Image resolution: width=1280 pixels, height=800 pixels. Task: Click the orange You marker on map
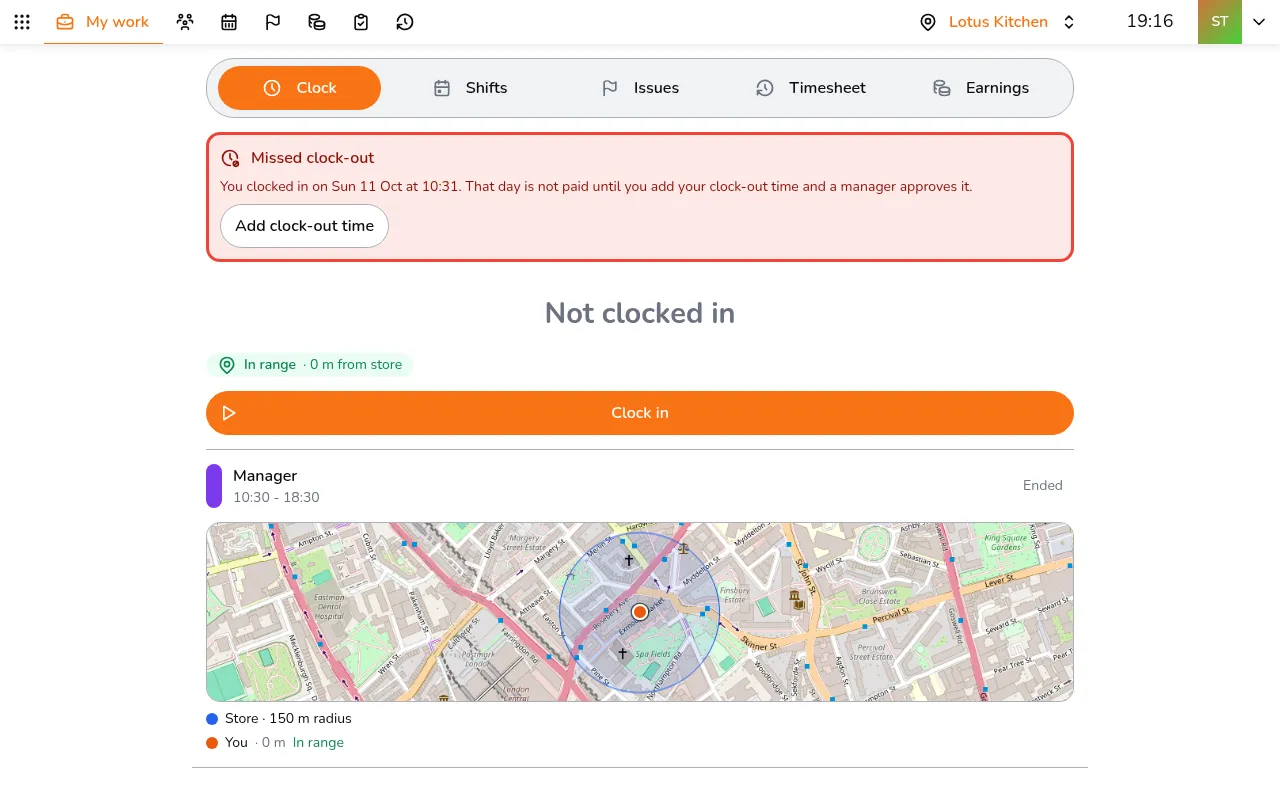pos(640,612)
